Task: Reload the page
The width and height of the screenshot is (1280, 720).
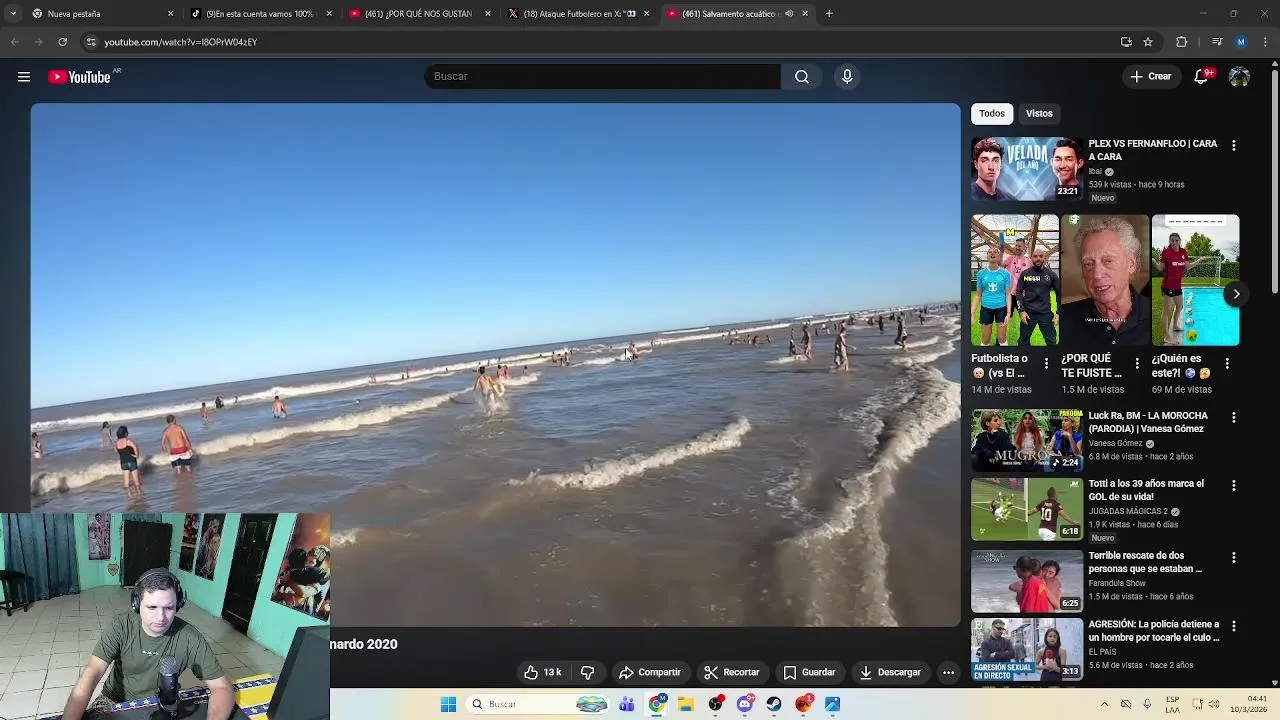Action: 62,42
